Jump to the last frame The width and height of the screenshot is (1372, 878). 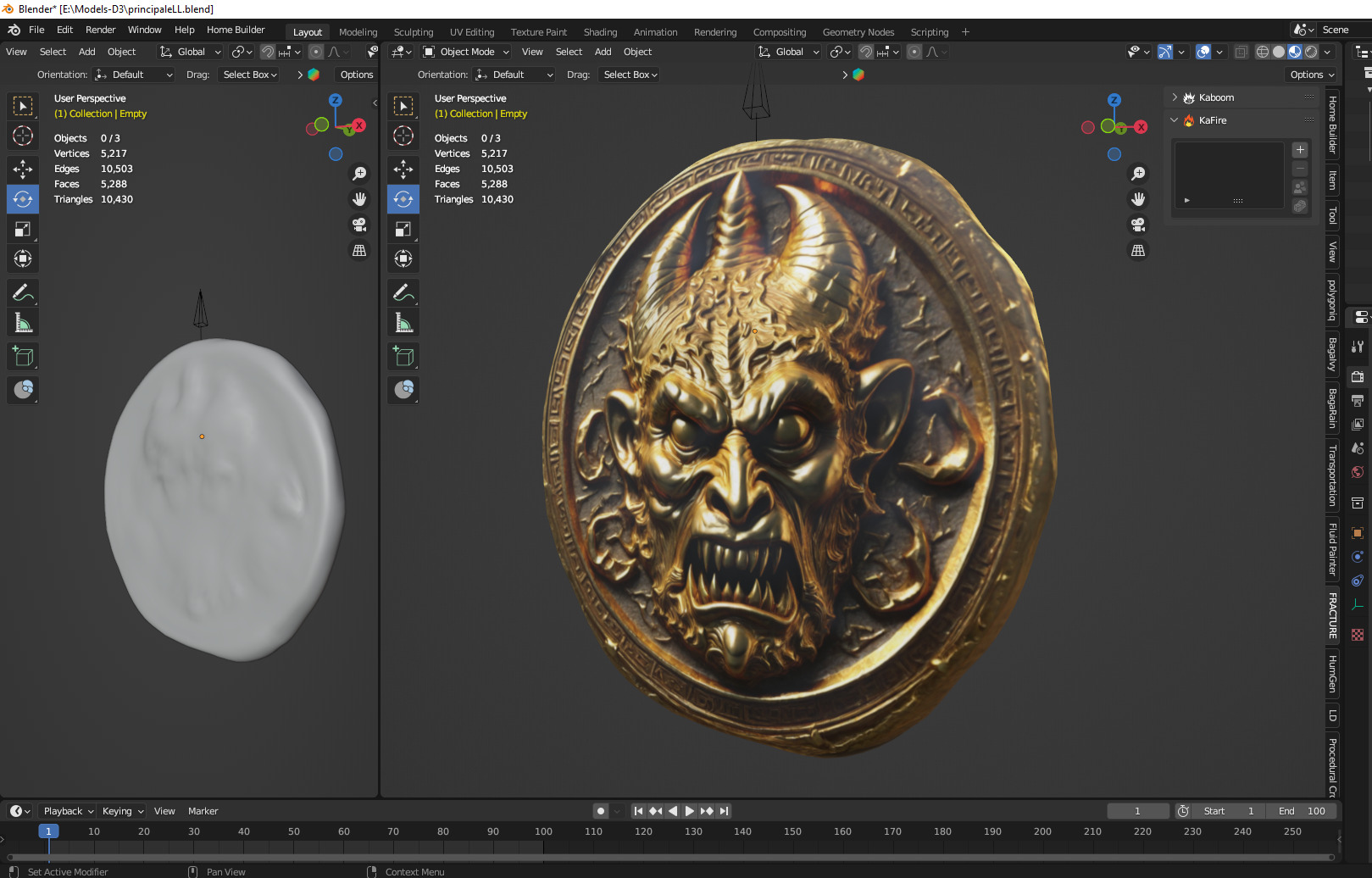[x=724, y=811]
